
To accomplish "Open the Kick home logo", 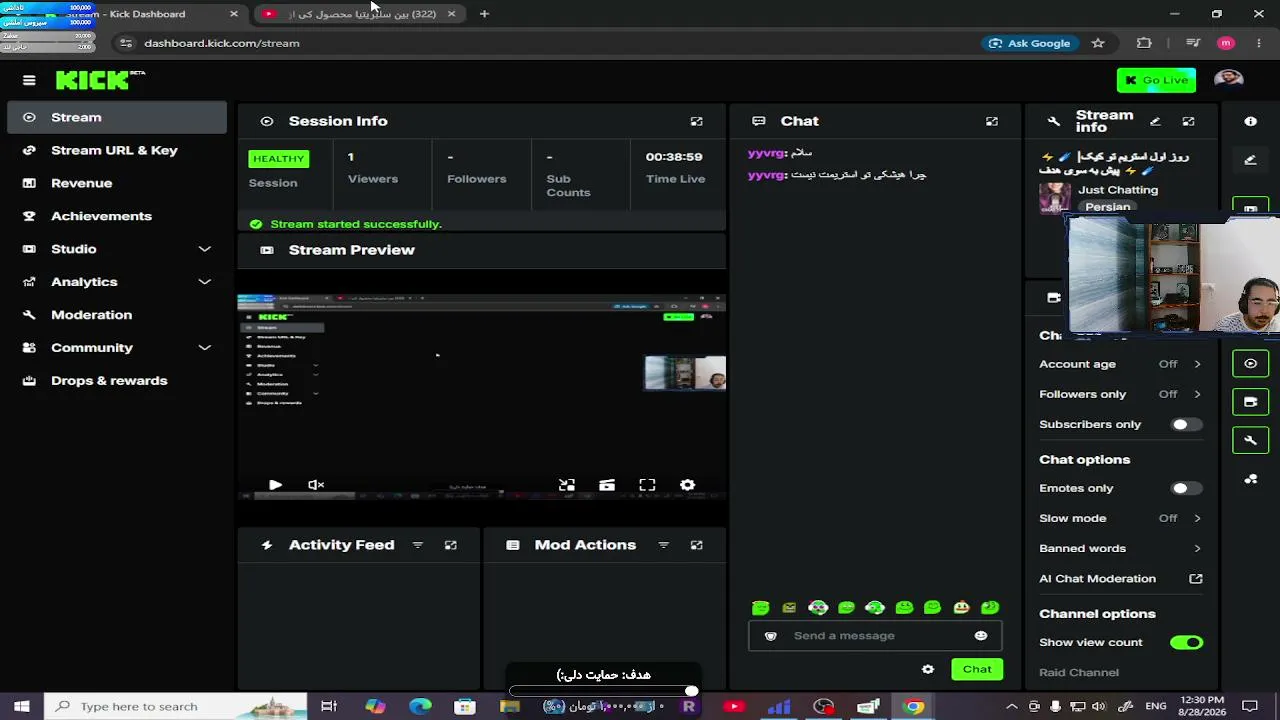I will click(100, 80).
